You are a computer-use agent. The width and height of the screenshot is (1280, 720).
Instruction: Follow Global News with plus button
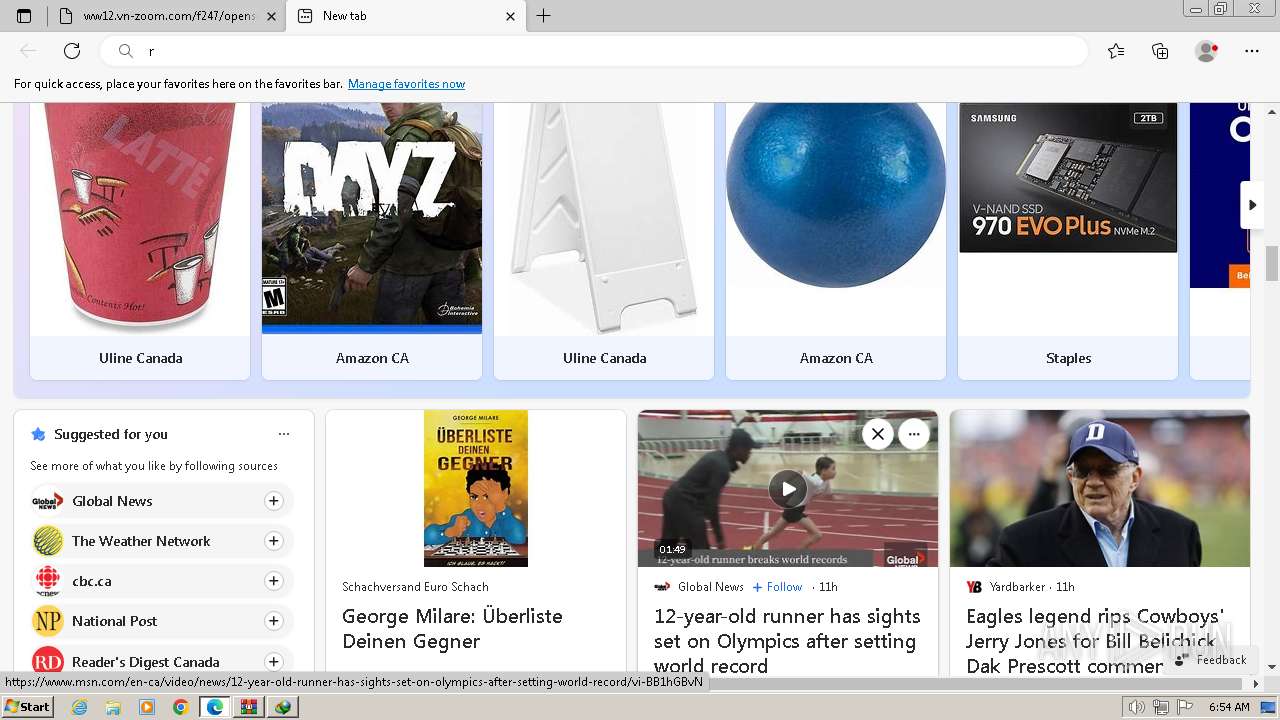pyautogui.click(x=273, y=501)
